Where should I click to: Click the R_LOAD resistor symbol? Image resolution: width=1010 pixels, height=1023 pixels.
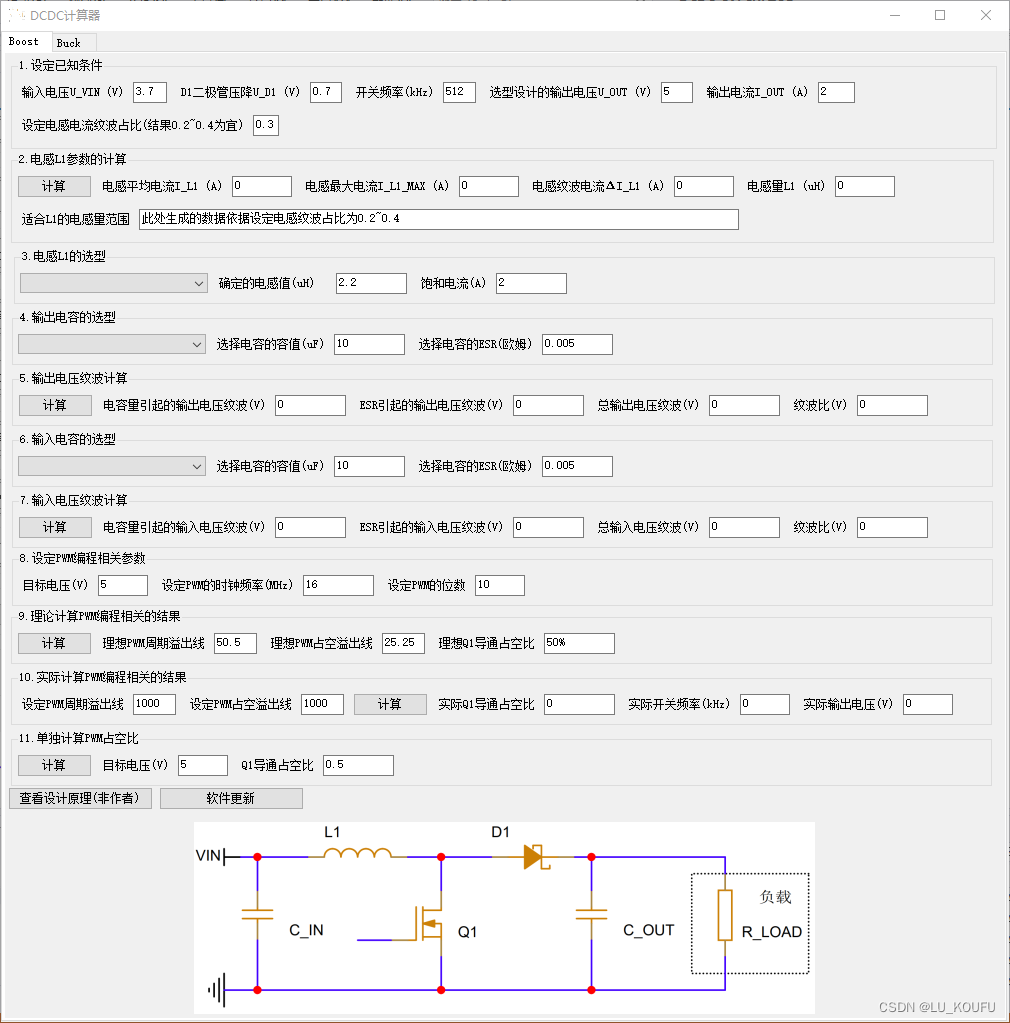point(725,915)
